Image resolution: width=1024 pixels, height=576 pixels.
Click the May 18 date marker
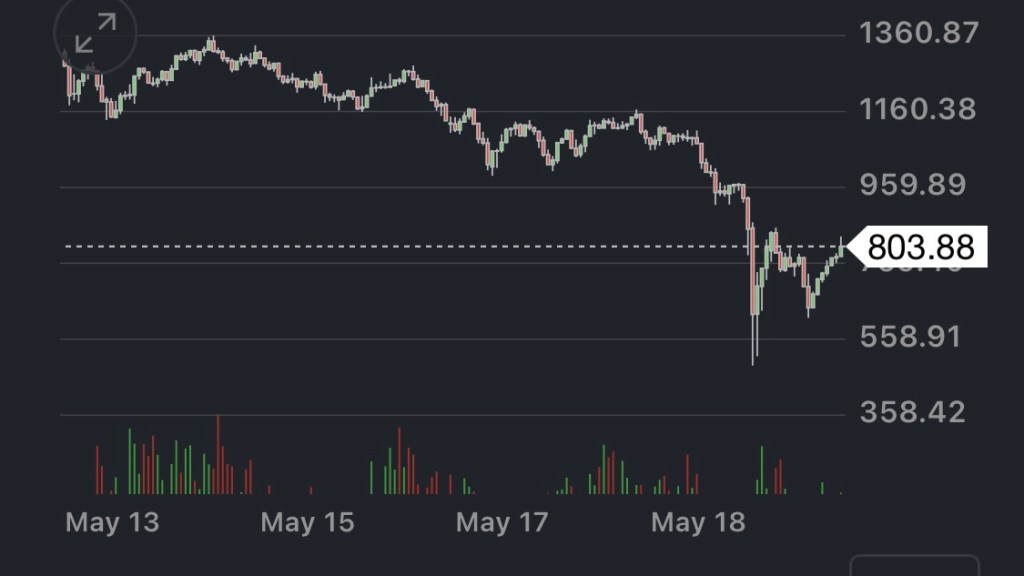(x=698, y=522)
